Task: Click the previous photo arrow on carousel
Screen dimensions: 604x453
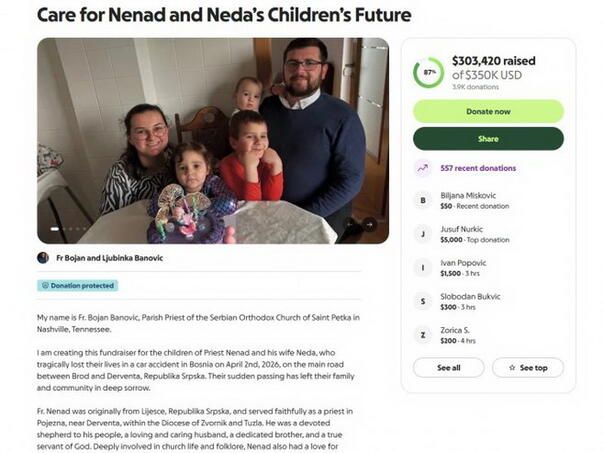Action: tap(350, 225)
